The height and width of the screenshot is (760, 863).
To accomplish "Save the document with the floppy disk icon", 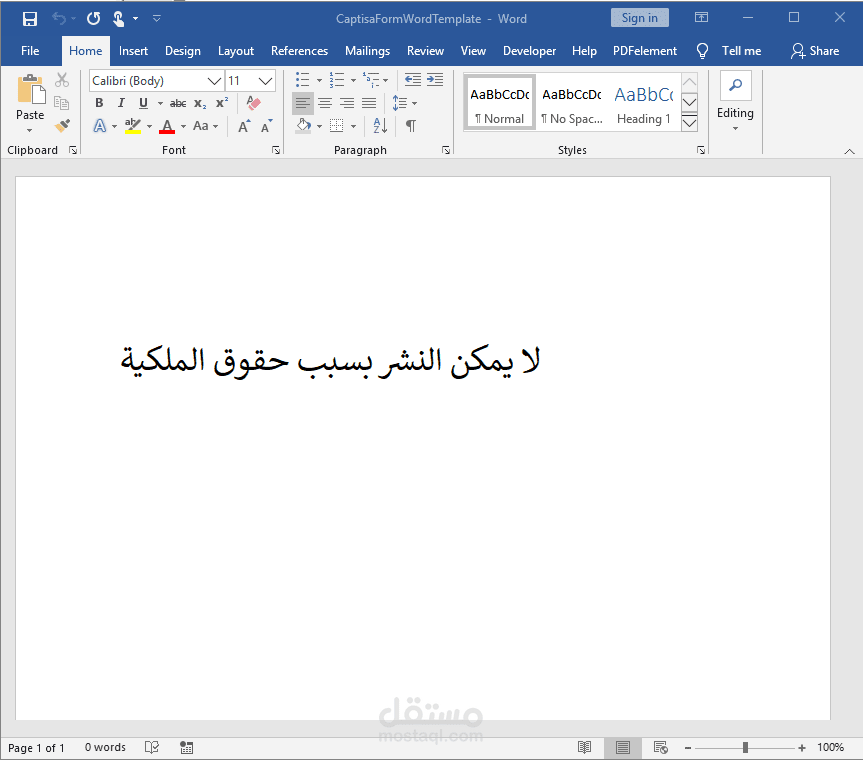I will pyautogui.click(x=30, y=19).
